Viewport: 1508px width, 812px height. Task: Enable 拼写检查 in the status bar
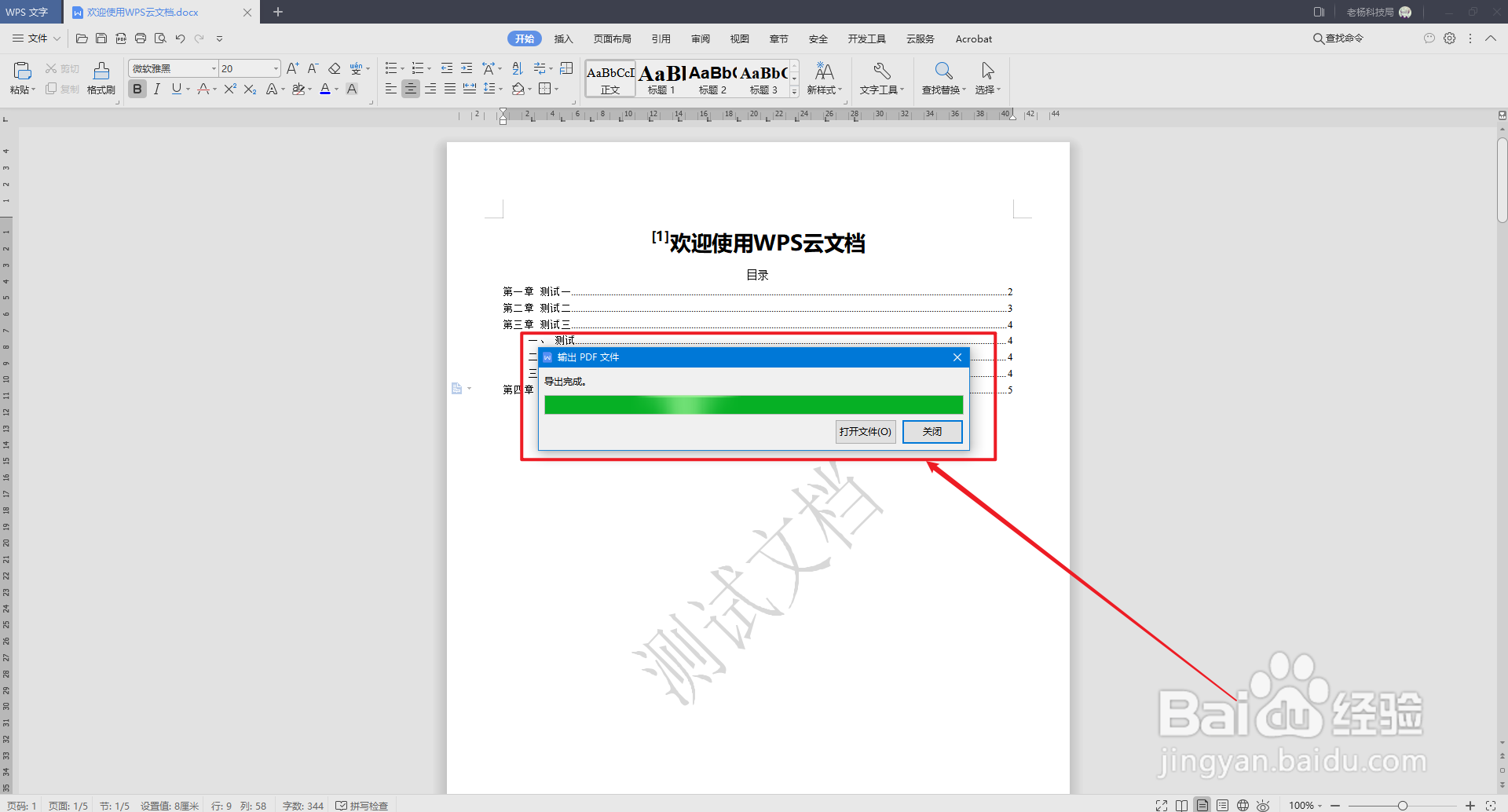point(362,805)
